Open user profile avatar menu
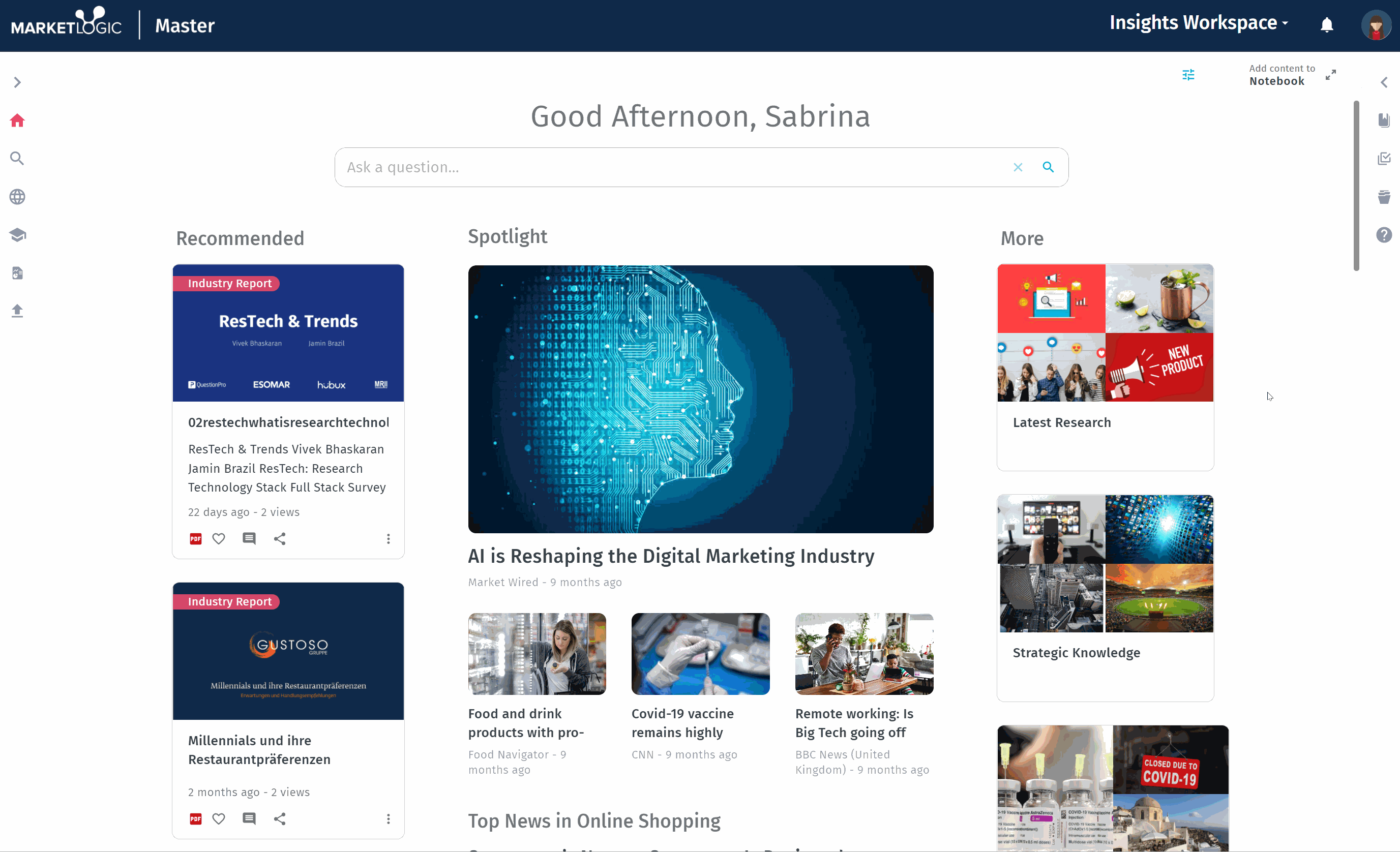The height and width of the screenshot is (852, 1400). (1376, 25)
